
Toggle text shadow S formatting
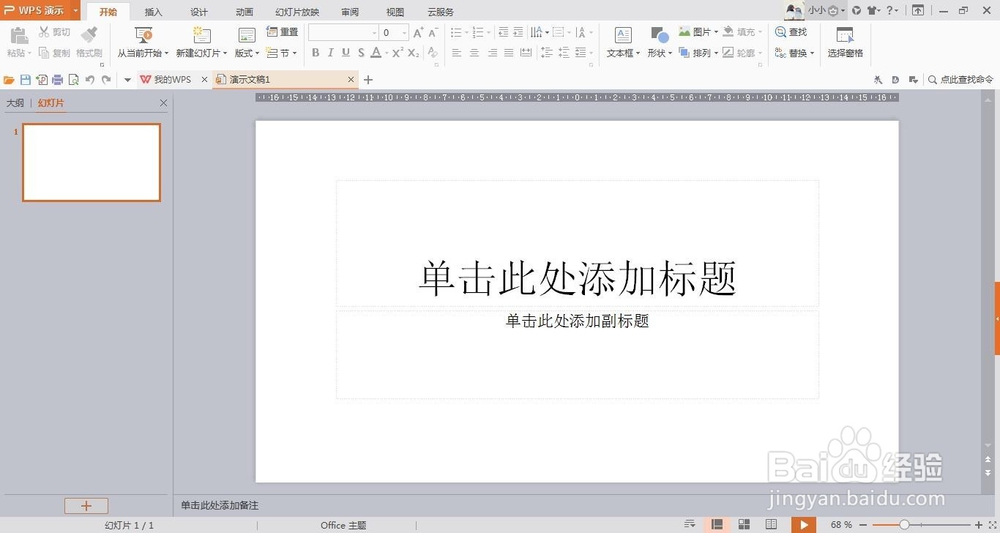(x=361, y=53)
